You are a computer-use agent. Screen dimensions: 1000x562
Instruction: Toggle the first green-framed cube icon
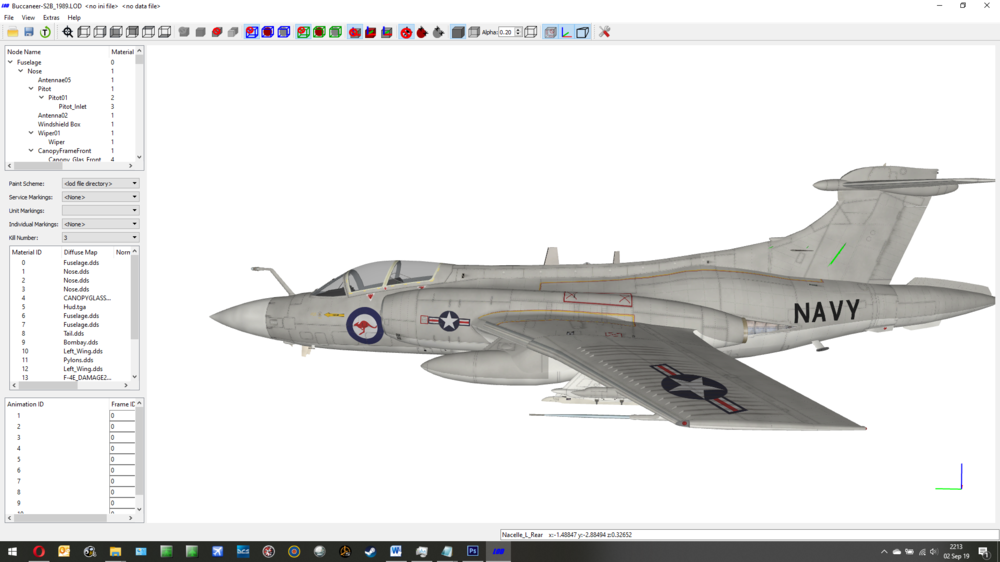[303, 32]
